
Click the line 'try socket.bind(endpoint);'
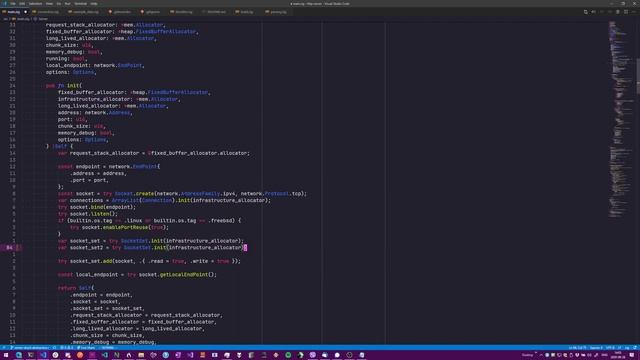click(x=97, y=207)
